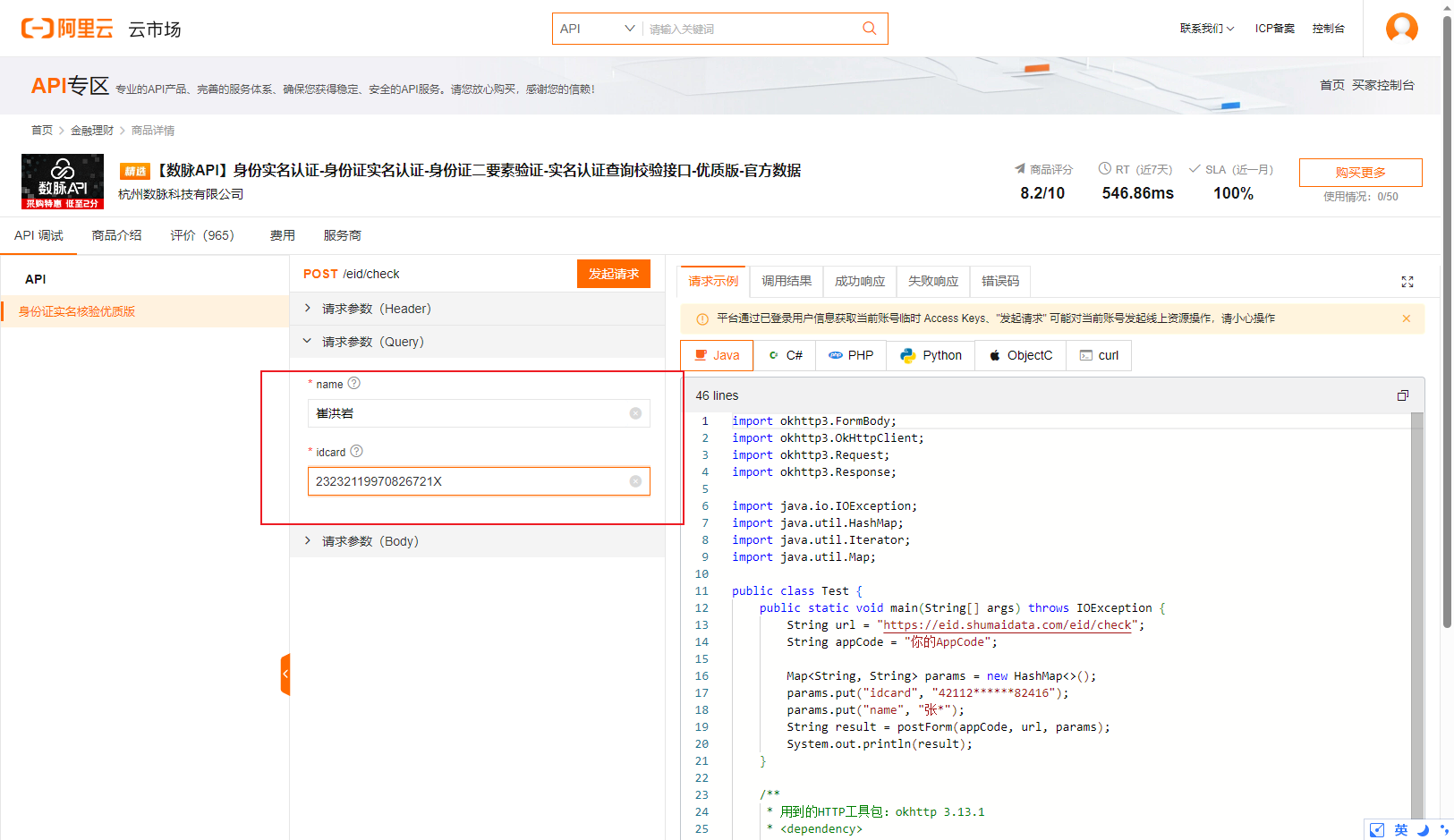1454x840 pixels.
Task: Click the name input field
Action: [479, 413]
